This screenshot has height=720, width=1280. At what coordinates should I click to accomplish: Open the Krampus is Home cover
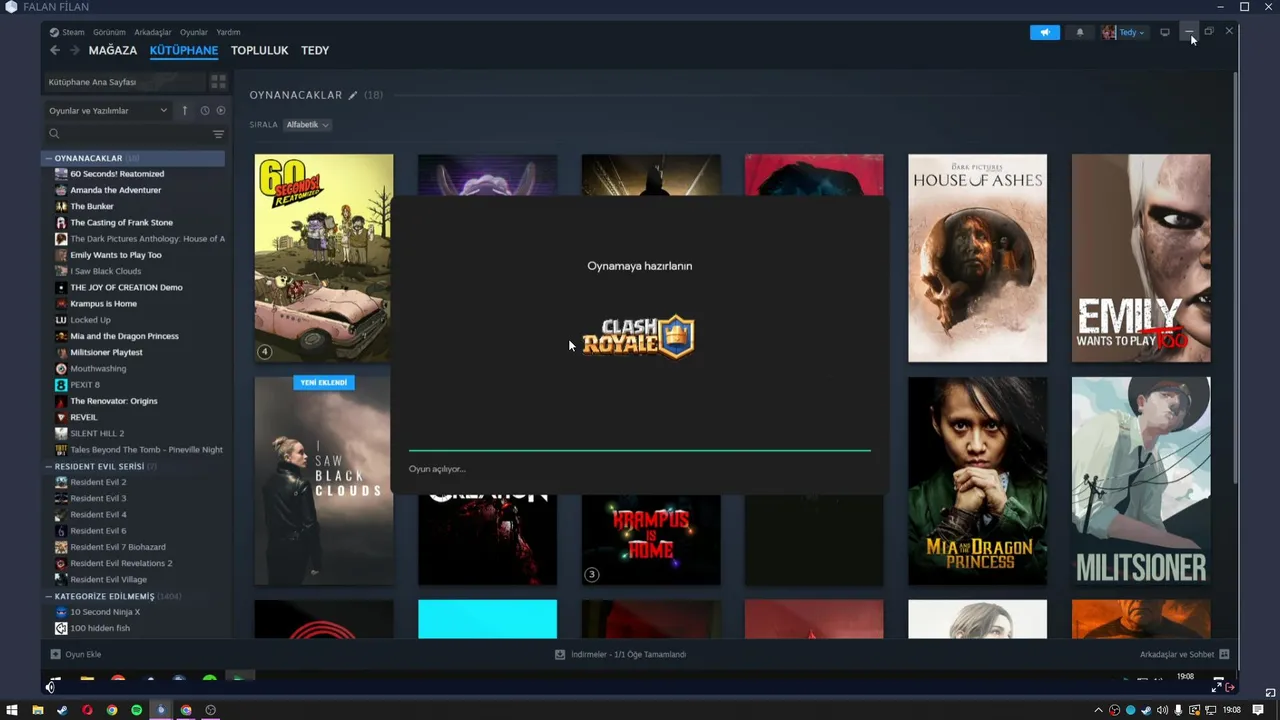click(651, 540)
